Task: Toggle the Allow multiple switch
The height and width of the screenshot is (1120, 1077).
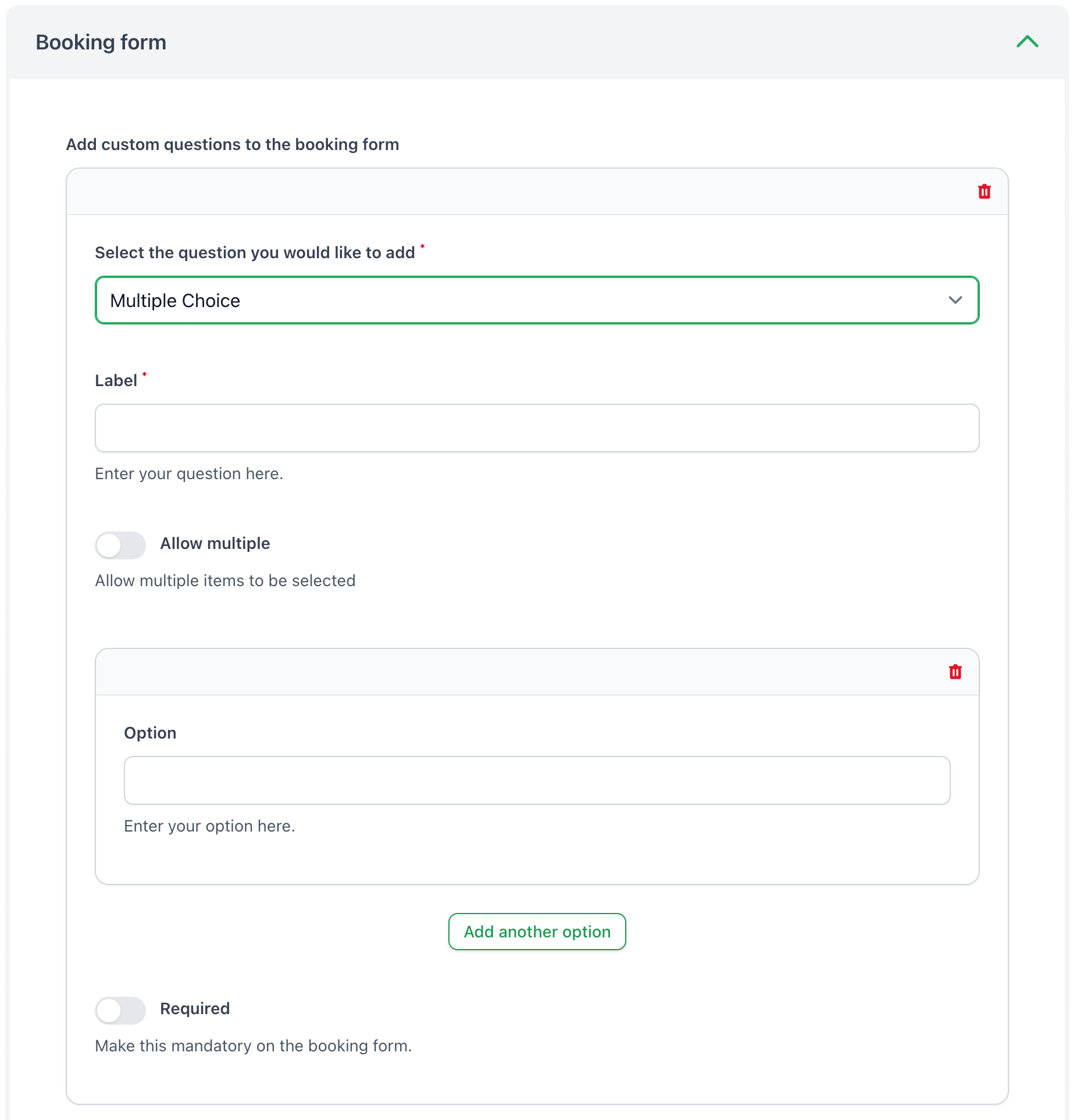Action: click(120, 545)
